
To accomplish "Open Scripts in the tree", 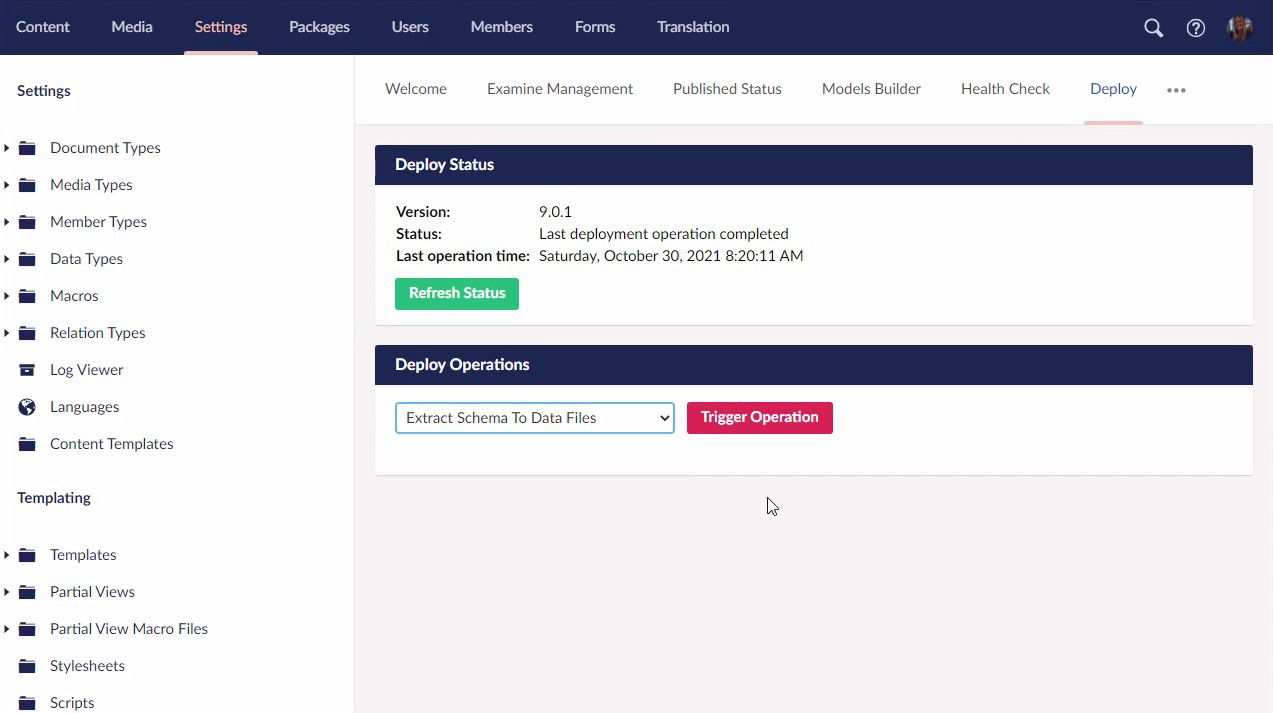I will point(72,703).
